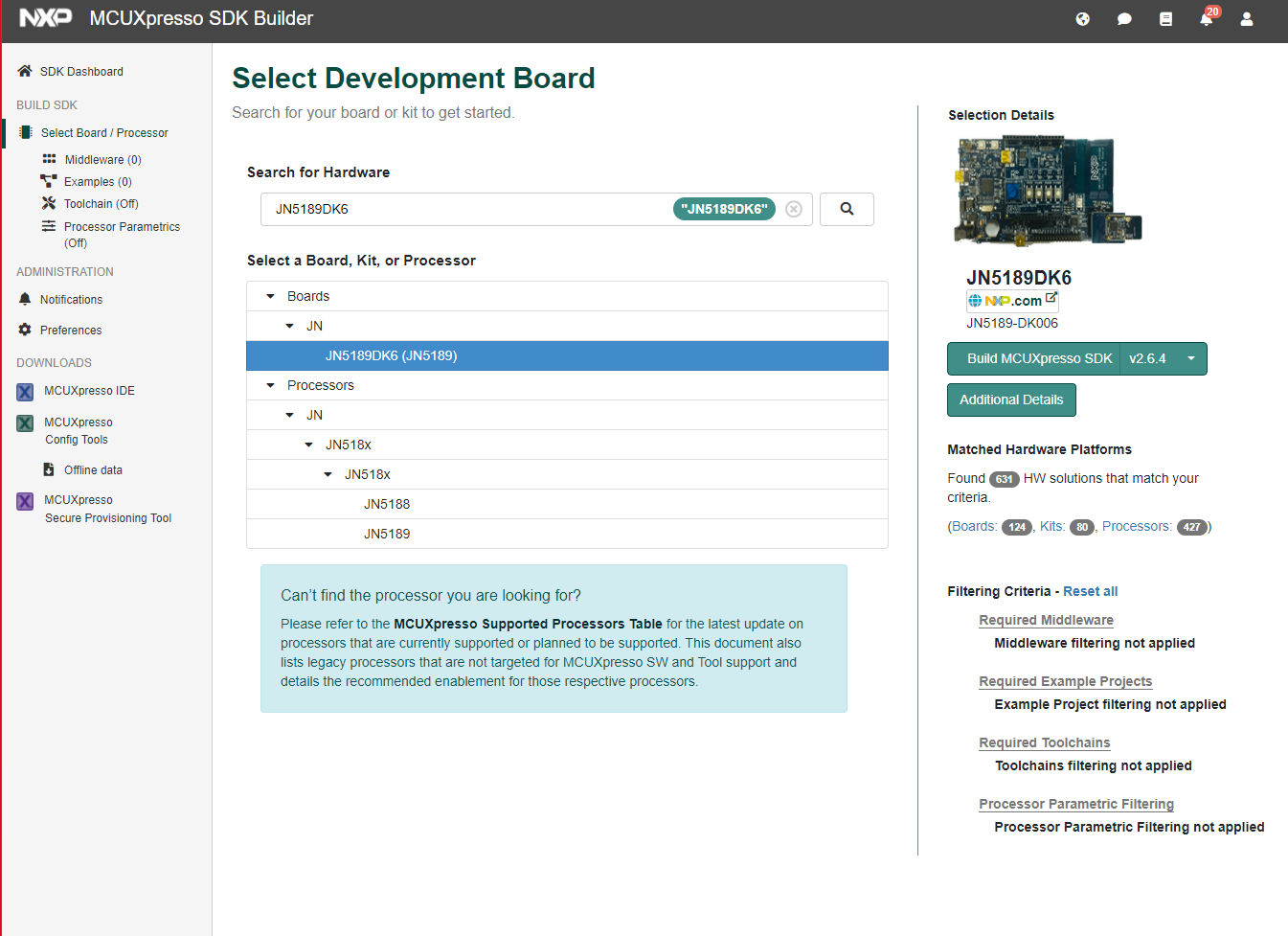
Task: Click the NXP.com link
Action: 1012,300
